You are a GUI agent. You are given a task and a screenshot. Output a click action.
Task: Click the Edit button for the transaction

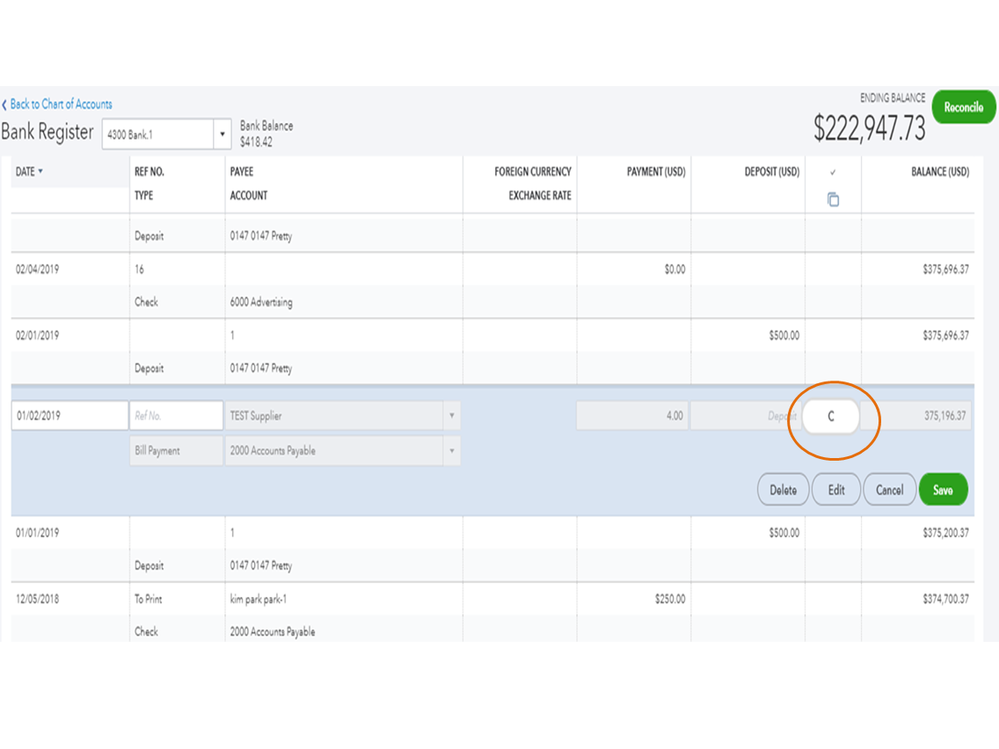(x=836, y=490)
